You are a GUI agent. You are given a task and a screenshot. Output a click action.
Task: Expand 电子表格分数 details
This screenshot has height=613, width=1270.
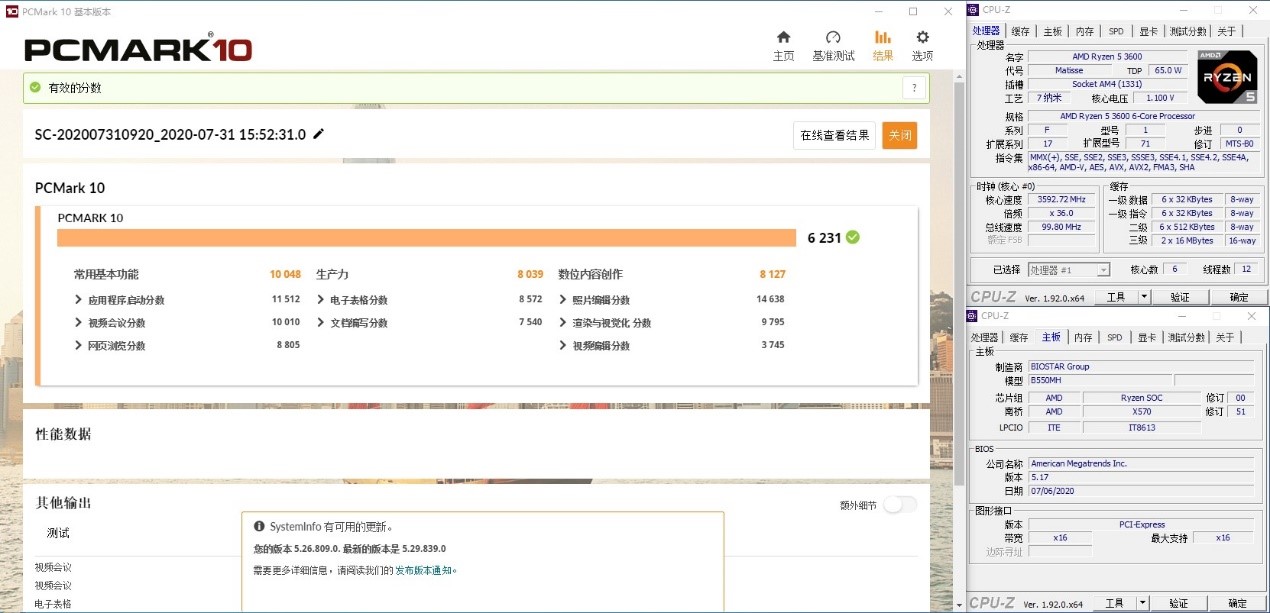point(321,300)
